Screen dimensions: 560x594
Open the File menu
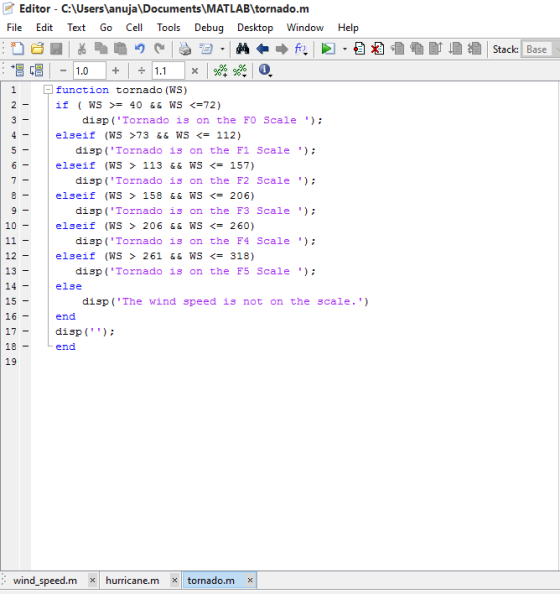14,28
